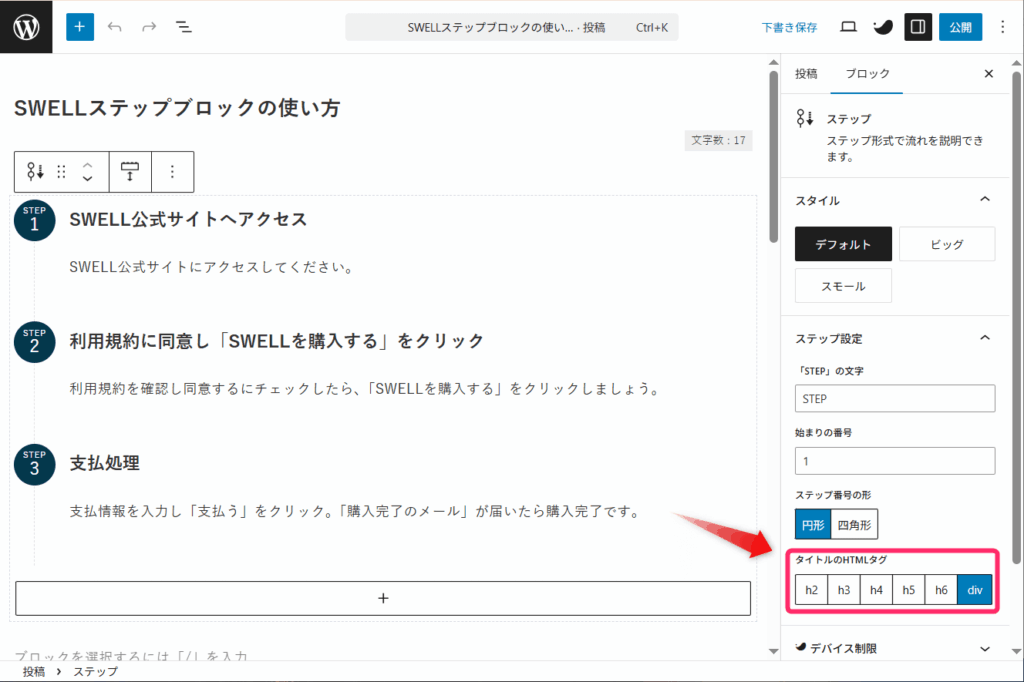The width and height of the screenshot is (1024, 682).
Task: Open the block inserter plus button
Action: click(80, 27)
